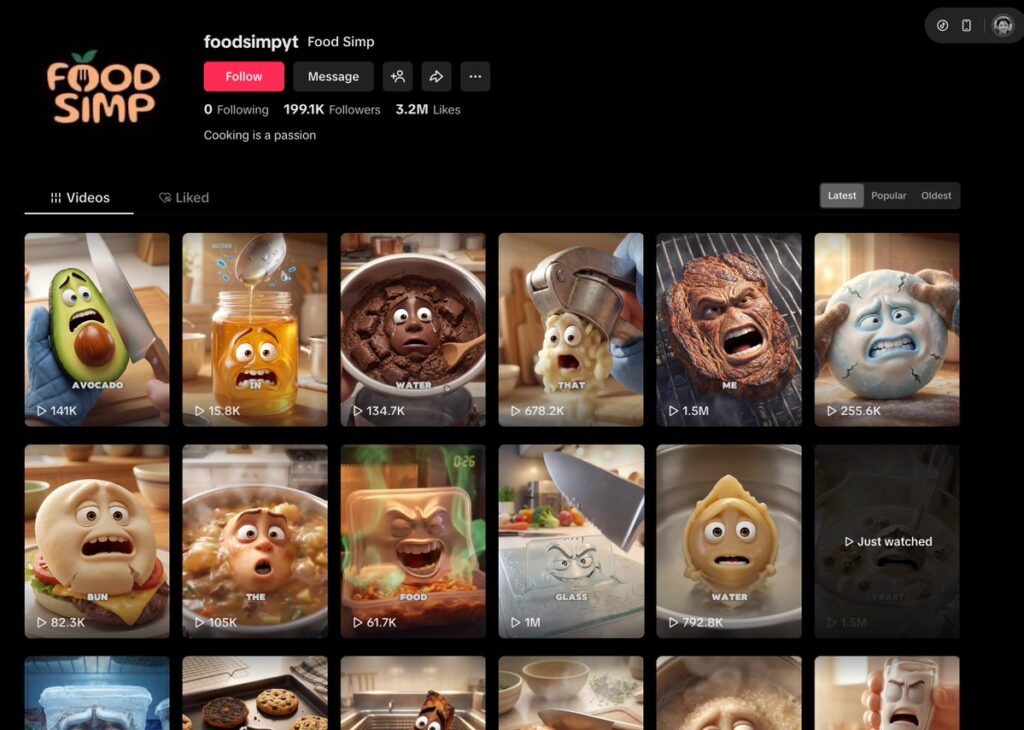Image resolution: width=1024 pixels, height=730 pixels.
Task: Click the TikTok coin icon at top right
Action: click(942, 26)
